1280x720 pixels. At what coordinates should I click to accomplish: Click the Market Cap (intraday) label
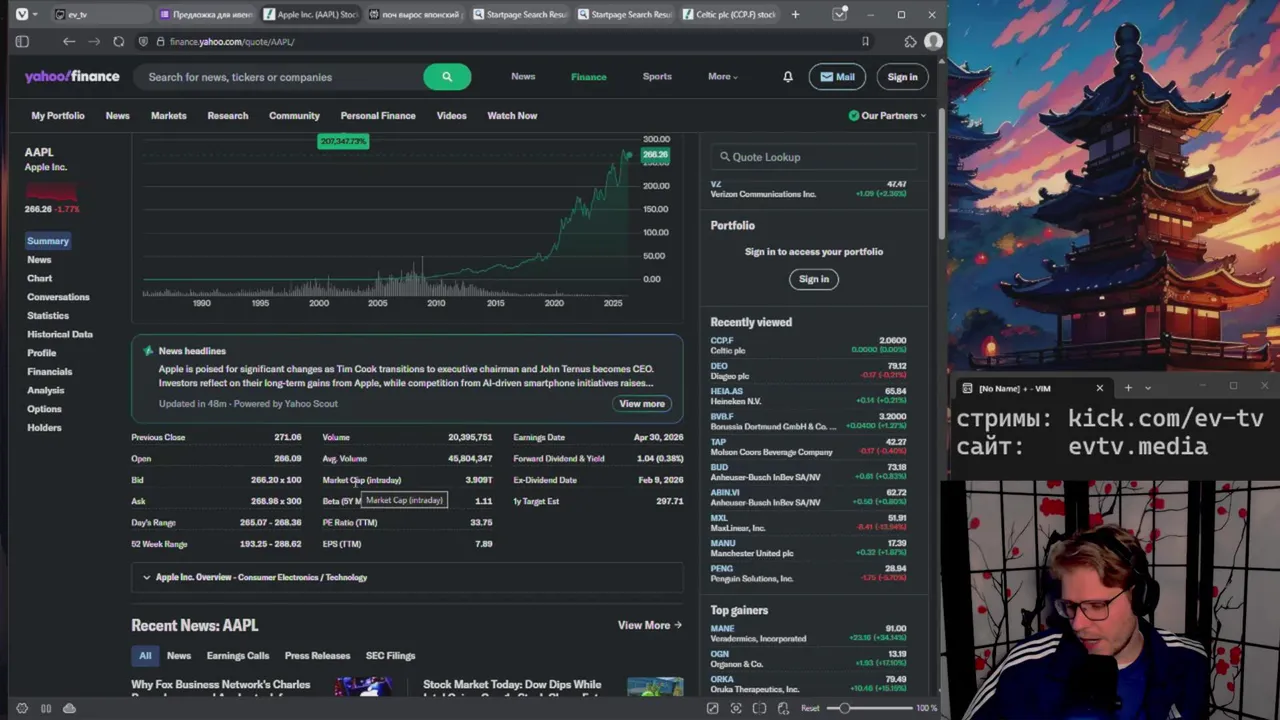pyautogui.click(x=362, y=480)
